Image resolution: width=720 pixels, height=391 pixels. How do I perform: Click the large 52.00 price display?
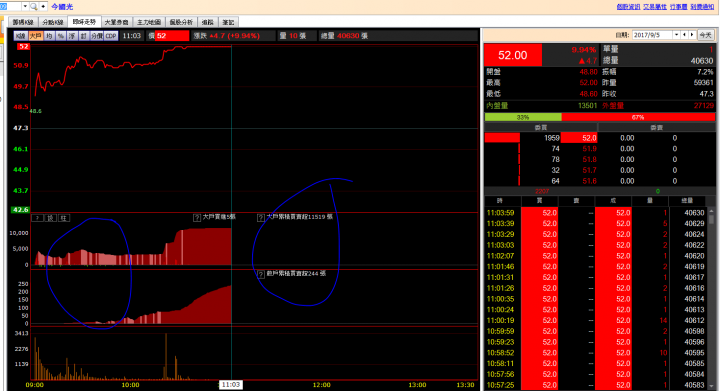513,55
